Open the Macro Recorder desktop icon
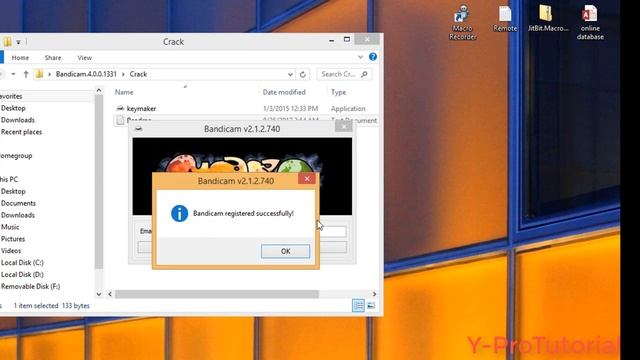Image resolution: width=640 pixels, height=360 pixels. 462,22
